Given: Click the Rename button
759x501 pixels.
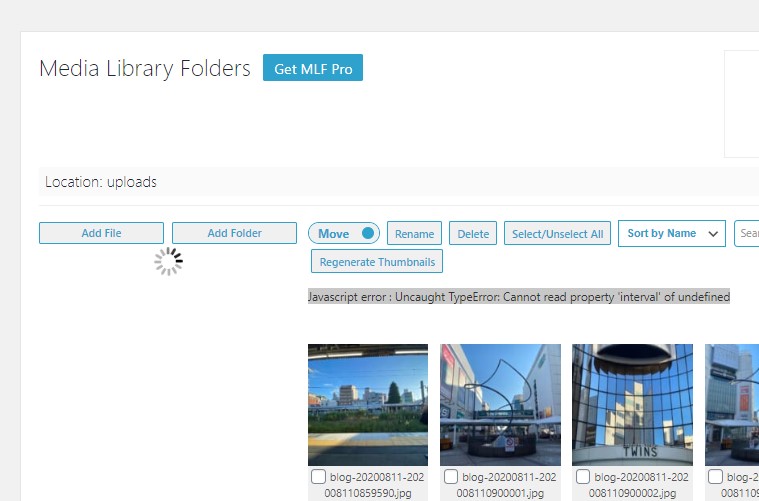Looking at the screenshot, I should (414, 233).
